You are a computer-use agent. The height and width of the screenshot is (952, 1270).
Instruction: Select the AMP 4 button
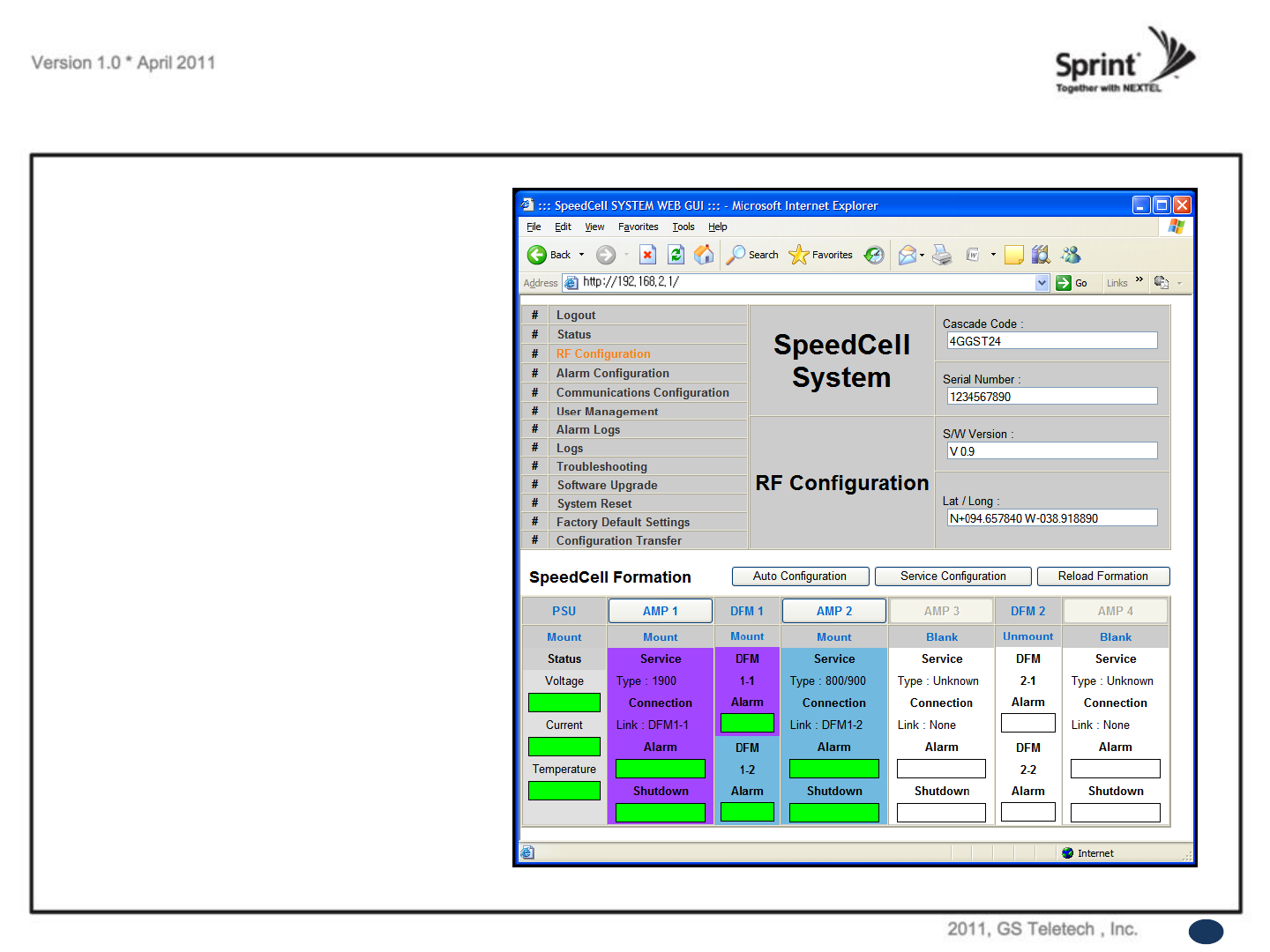(1116, 611)
